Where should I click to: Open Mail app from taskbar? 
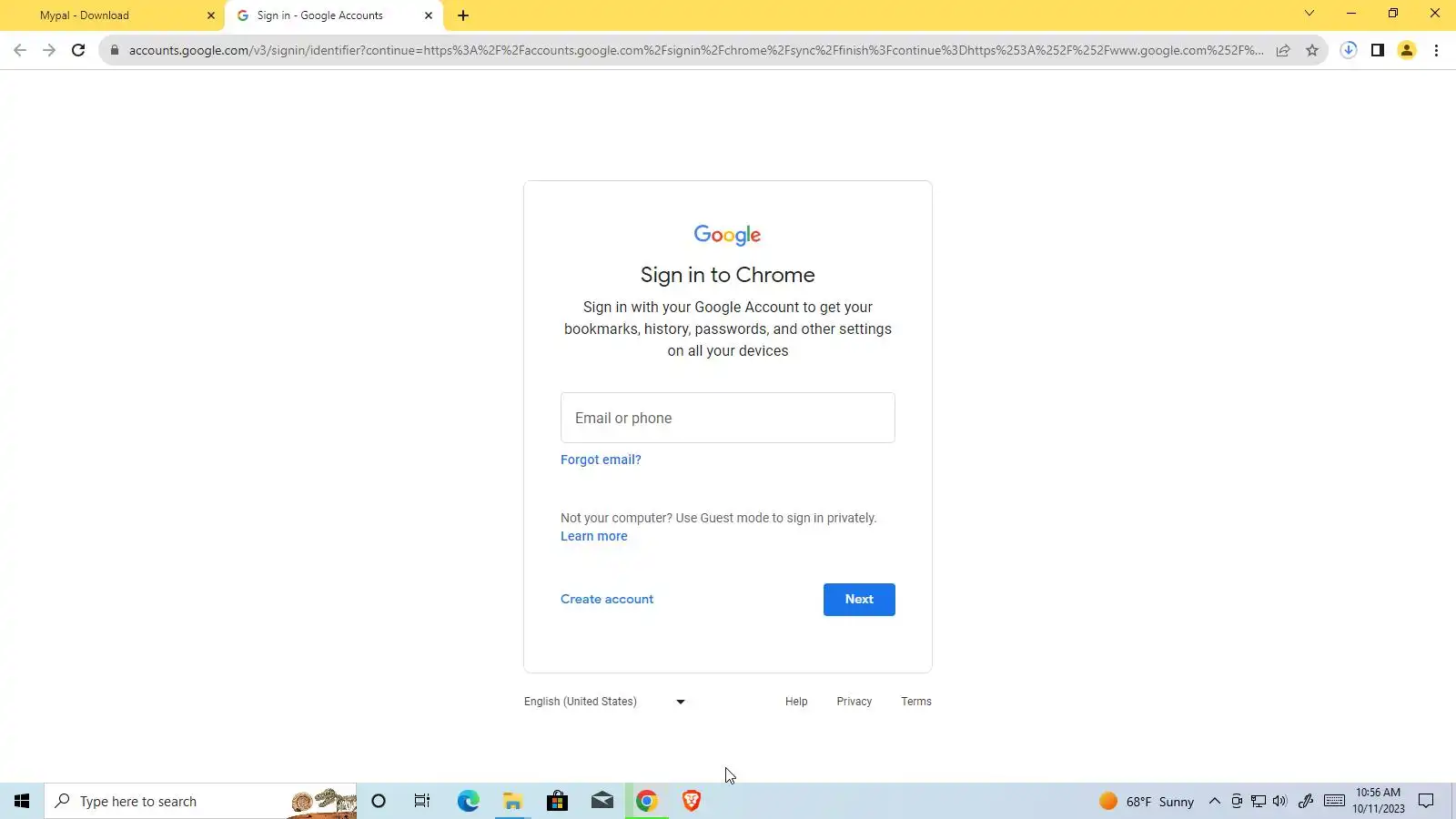click(x=602, y=801)
